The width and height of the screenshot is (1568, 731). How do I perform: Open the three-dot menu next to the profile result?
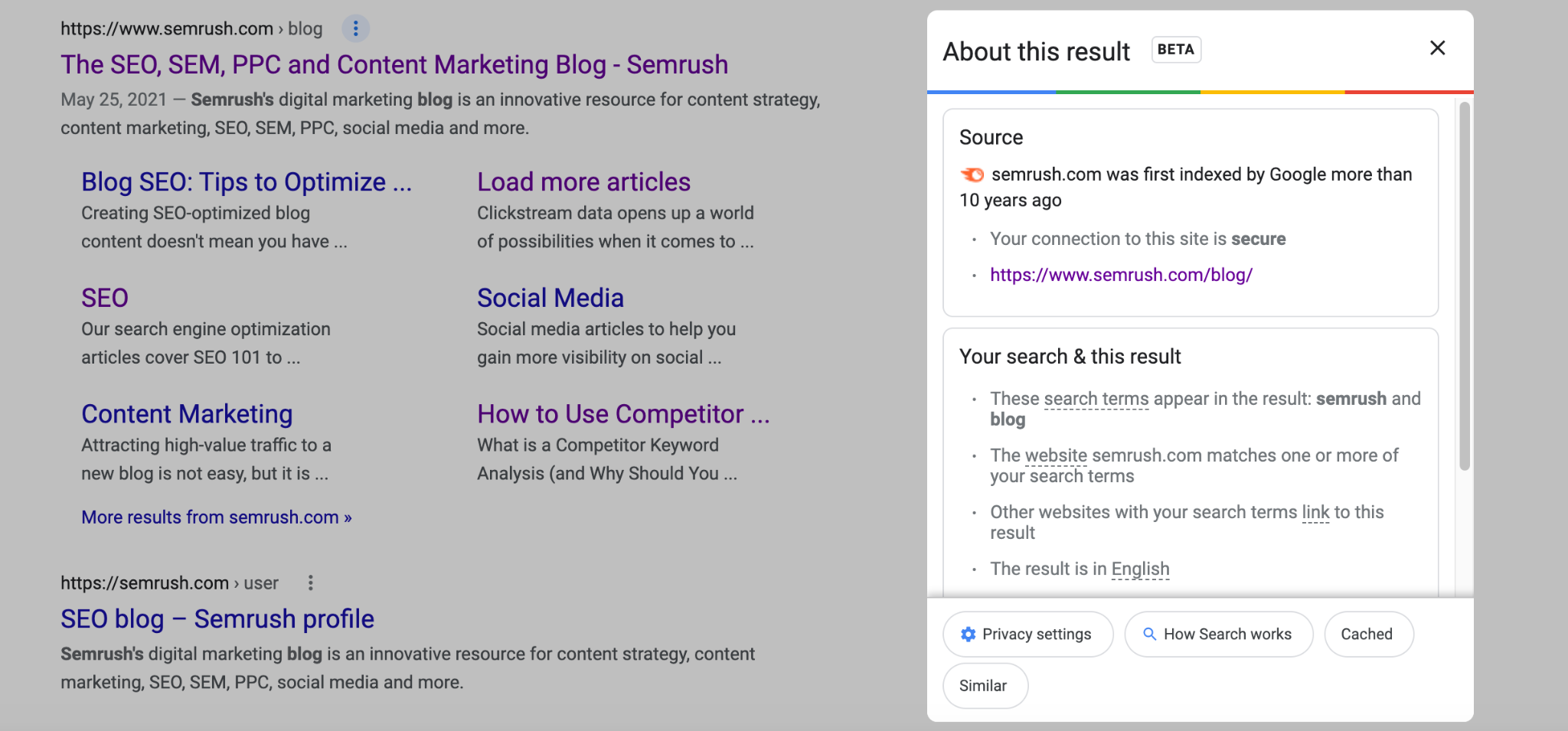click(311, 583)
